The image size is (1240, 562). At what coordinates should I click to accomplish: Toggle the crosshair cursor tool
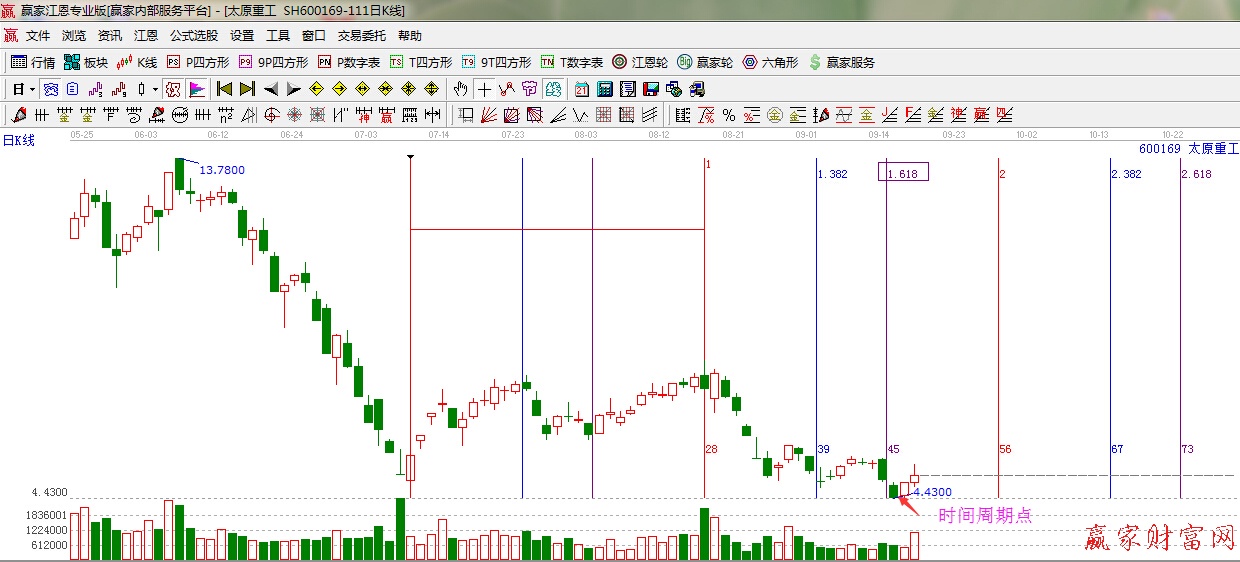click(484, 89)
